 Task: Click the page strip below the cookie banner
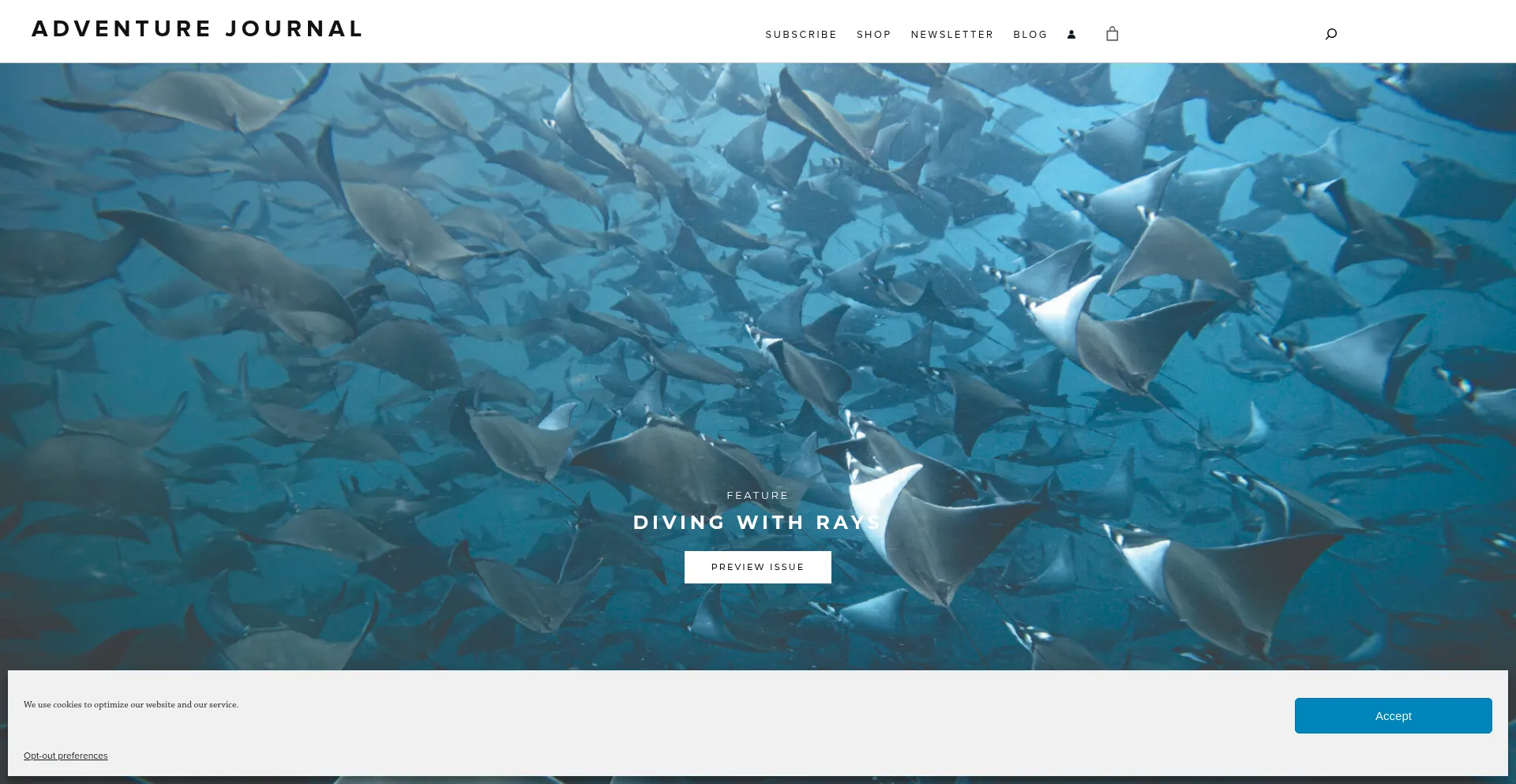[x=758, y=780]
